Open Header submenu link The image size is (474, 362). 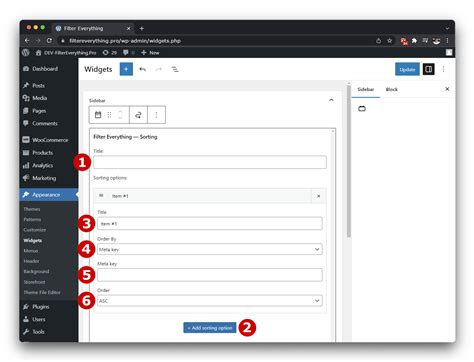click(x=31, y=261)
